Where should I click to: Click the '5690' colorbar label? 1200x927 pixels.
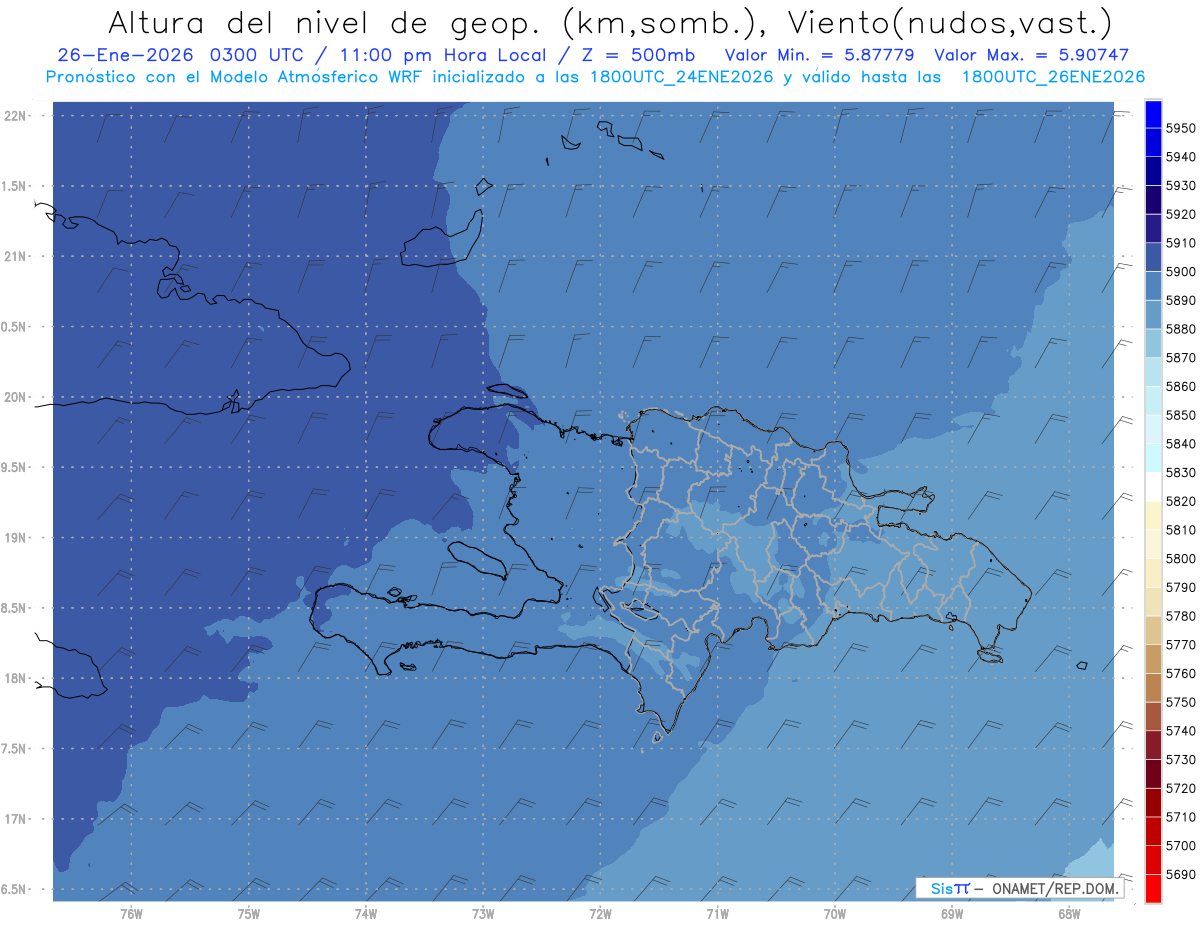[x=1181, y=874]
